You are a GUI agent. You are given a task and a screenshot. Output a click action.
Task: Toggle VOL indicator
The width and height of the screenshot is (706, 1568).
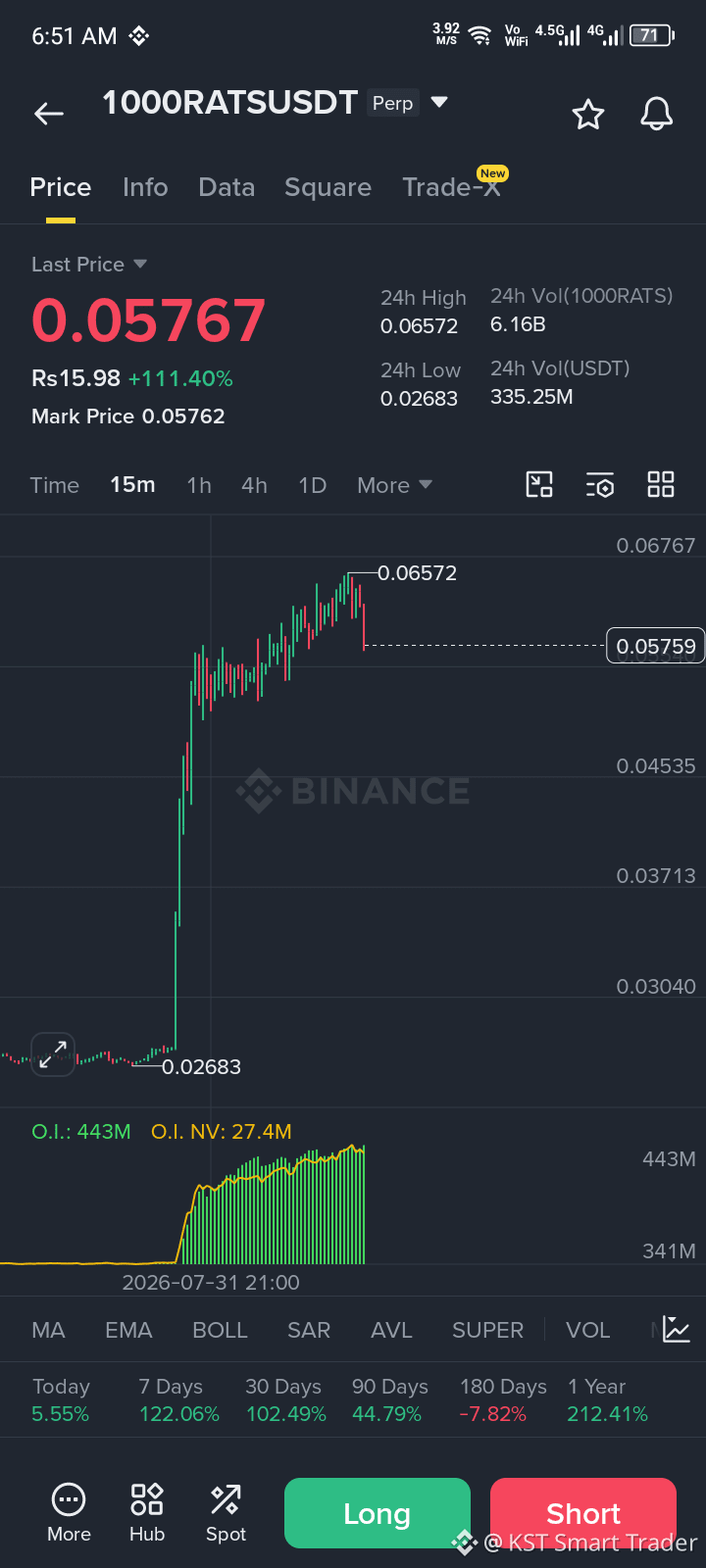587,1330
